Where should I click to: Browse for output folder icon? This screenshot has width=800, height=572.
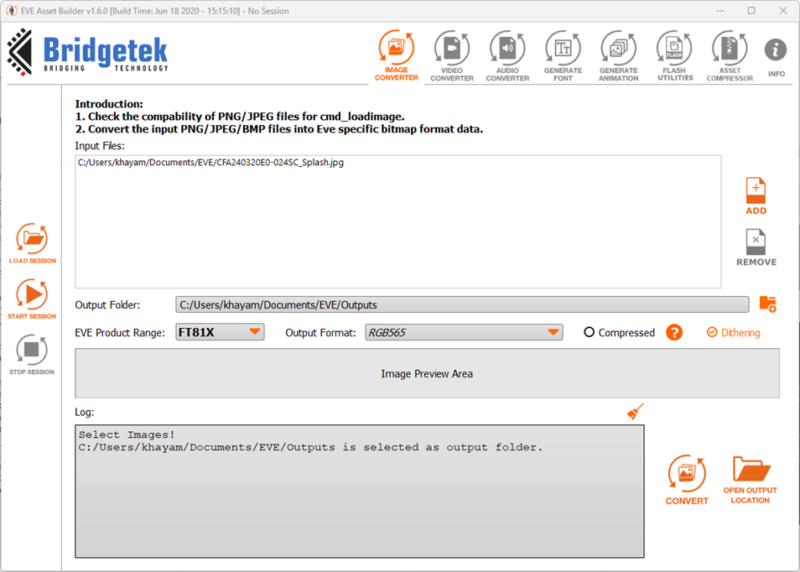[767, 304]
